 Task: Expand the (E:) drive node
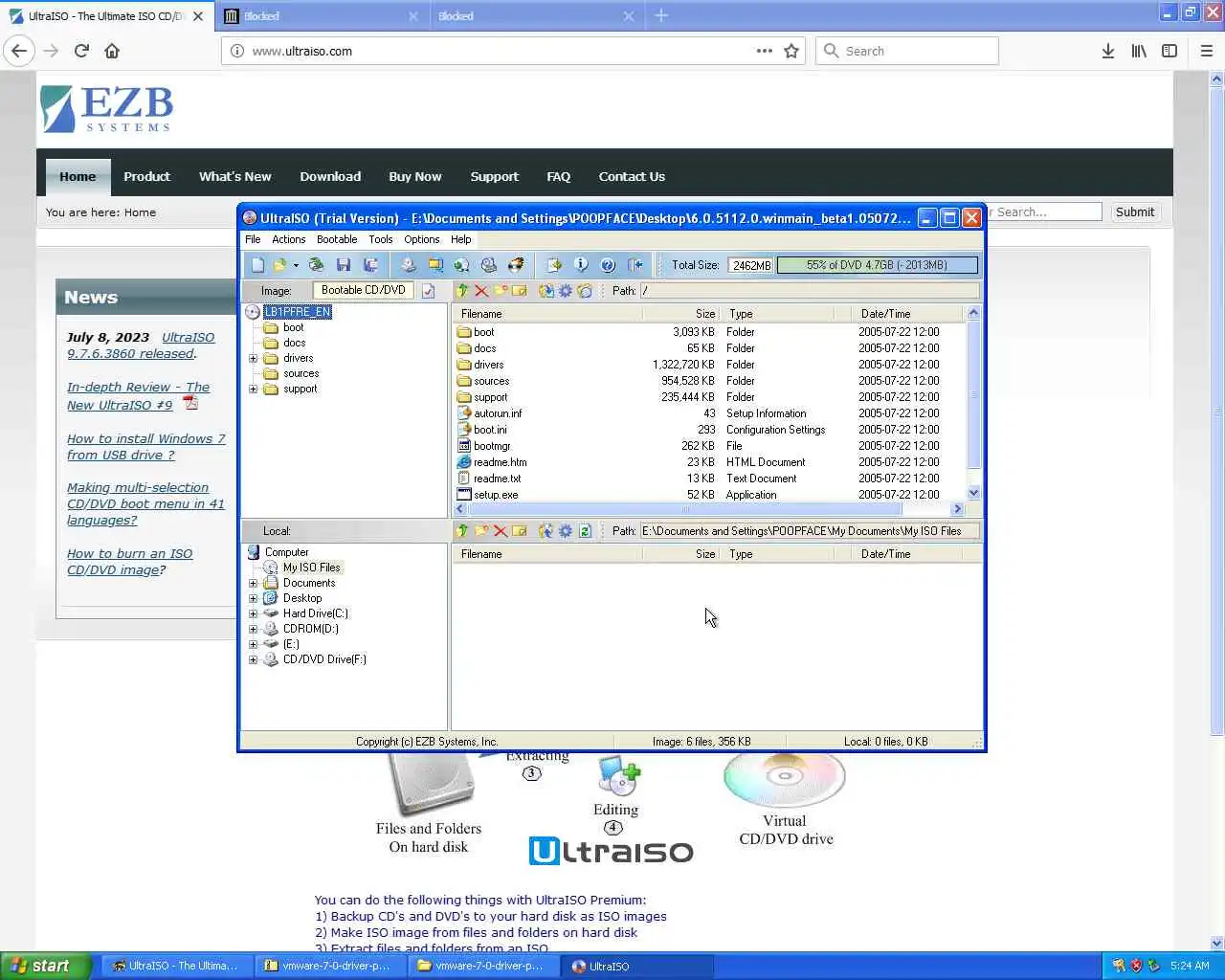(x=254, y=644)
